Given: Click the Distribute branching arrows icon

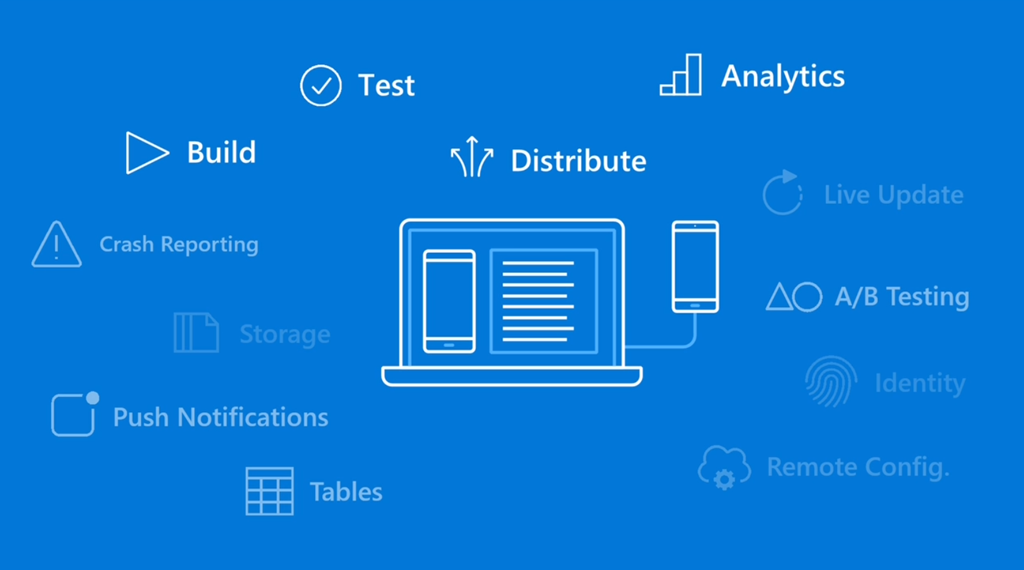Looking at the screenshot, I should coord(472,157).
